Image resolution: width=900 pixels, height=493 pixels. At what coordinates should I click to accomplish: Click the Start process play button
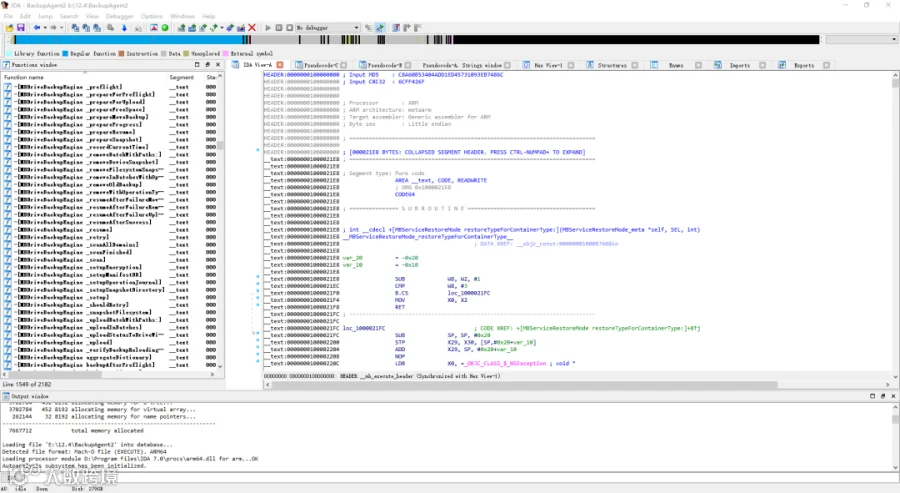(x=267, y=28)
